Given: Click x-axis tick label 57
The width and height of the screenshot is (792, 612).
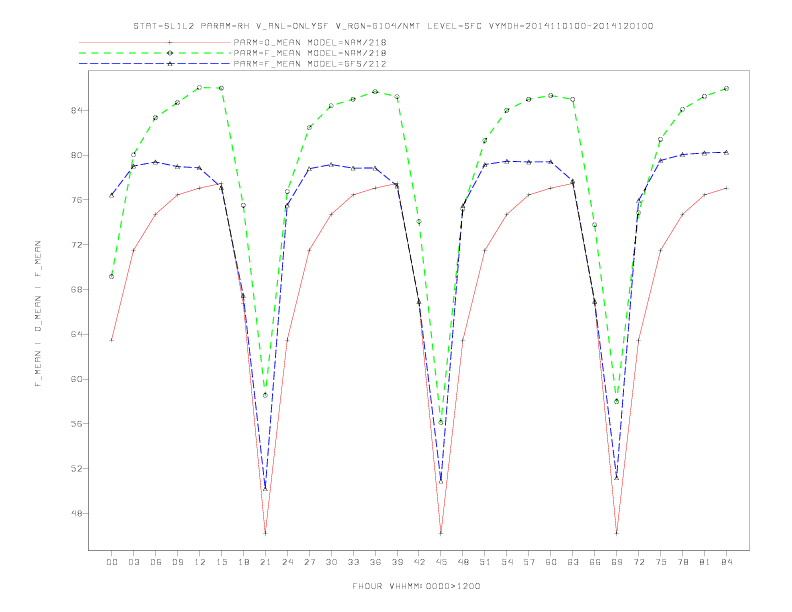Looking at the screenshot, I should click(x=529, y=562).
